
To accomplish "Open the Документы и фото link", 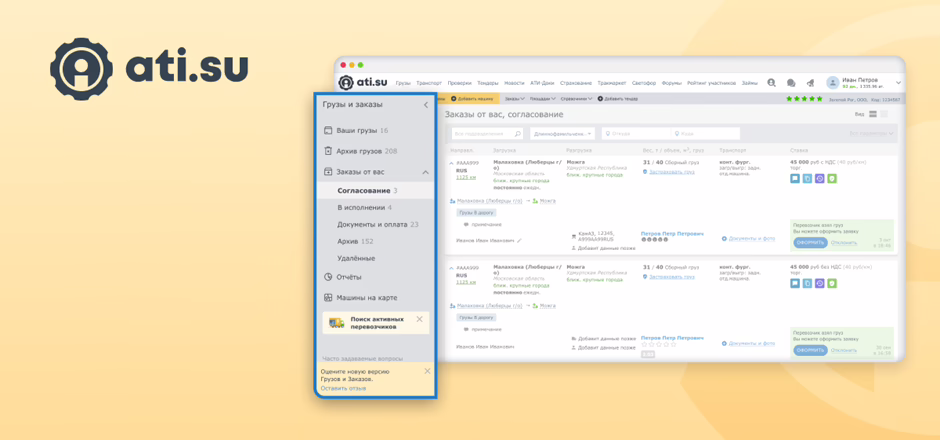I will pyautogui.click(x=750, y=239).
